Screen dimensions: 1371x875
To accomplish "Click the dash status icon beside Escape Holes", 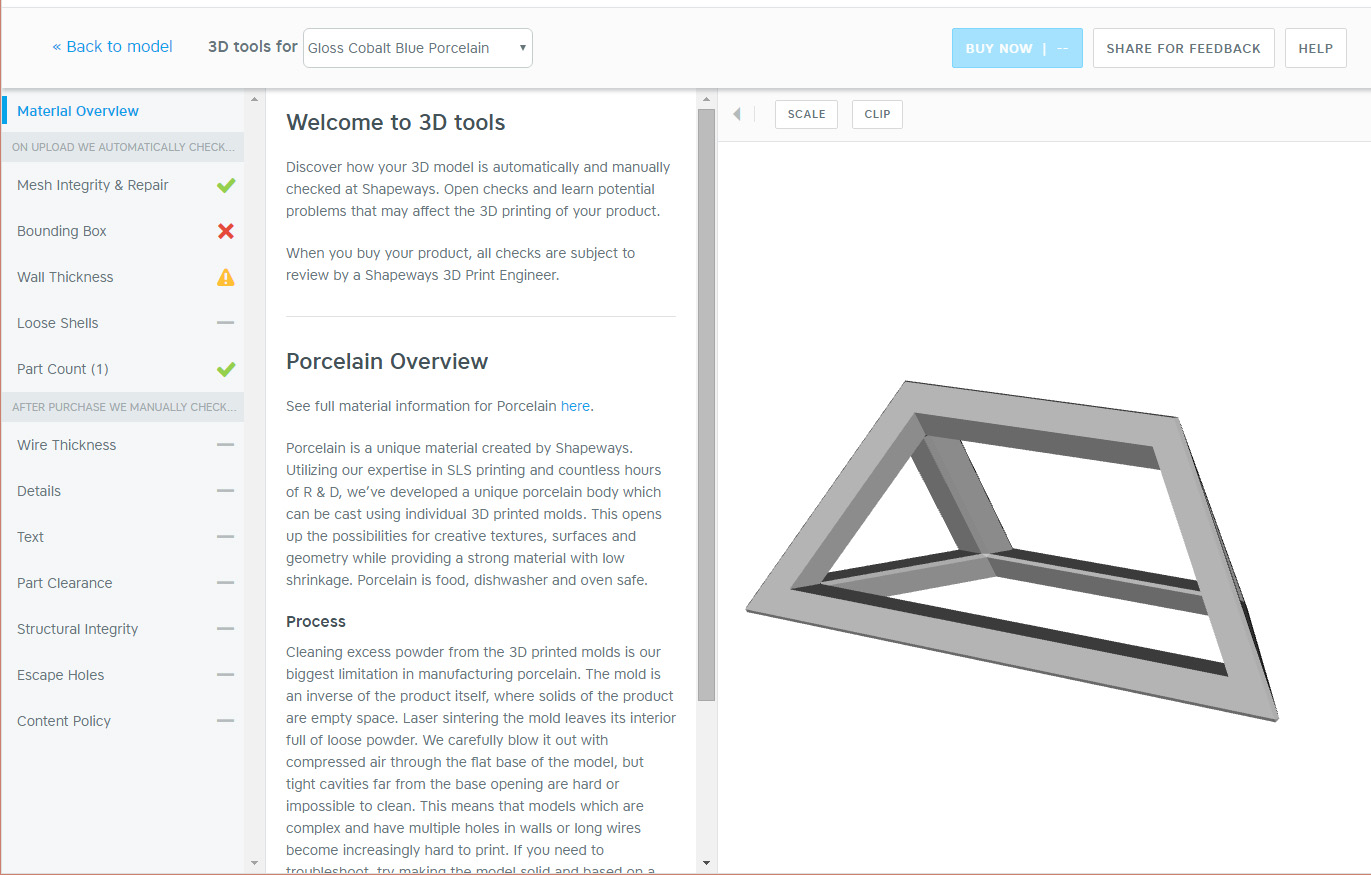I will 226,675.
